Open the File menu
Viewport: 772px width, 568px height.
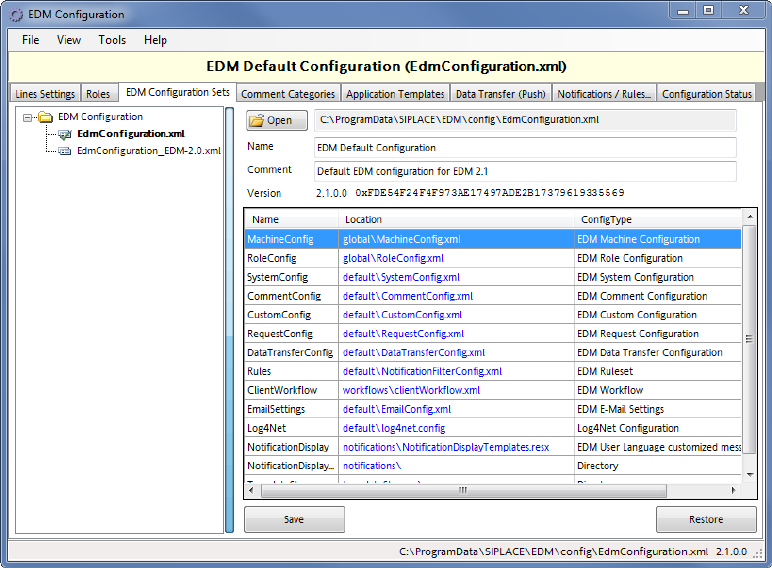[31, 40]
